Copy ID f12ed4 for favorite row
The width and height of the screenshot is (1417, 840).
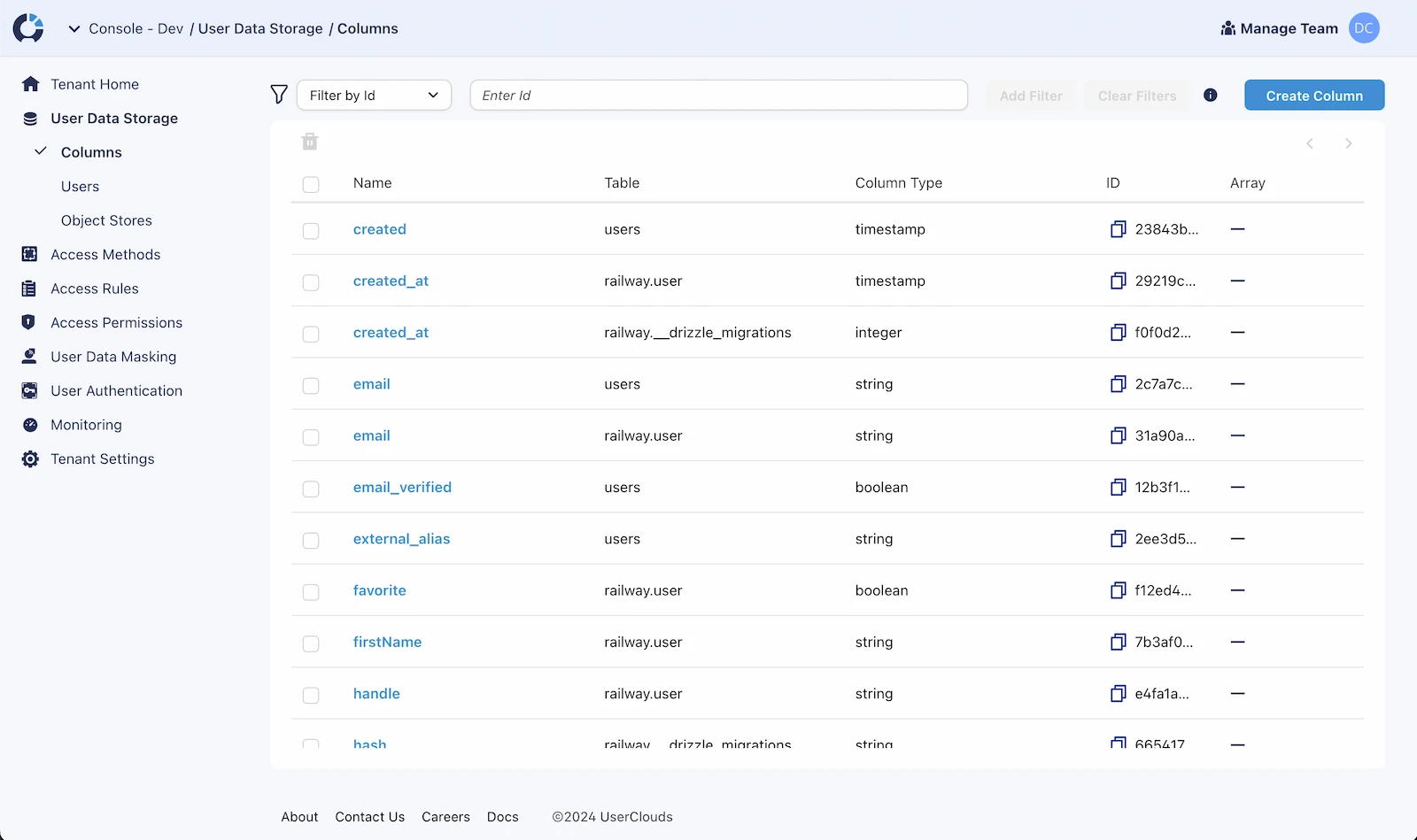pos(1119,590)
